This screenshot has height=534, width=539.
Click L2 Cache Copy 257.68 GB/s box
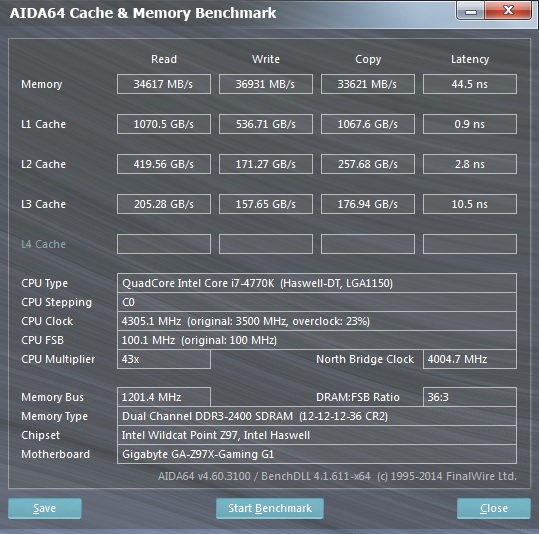point(368,164)
